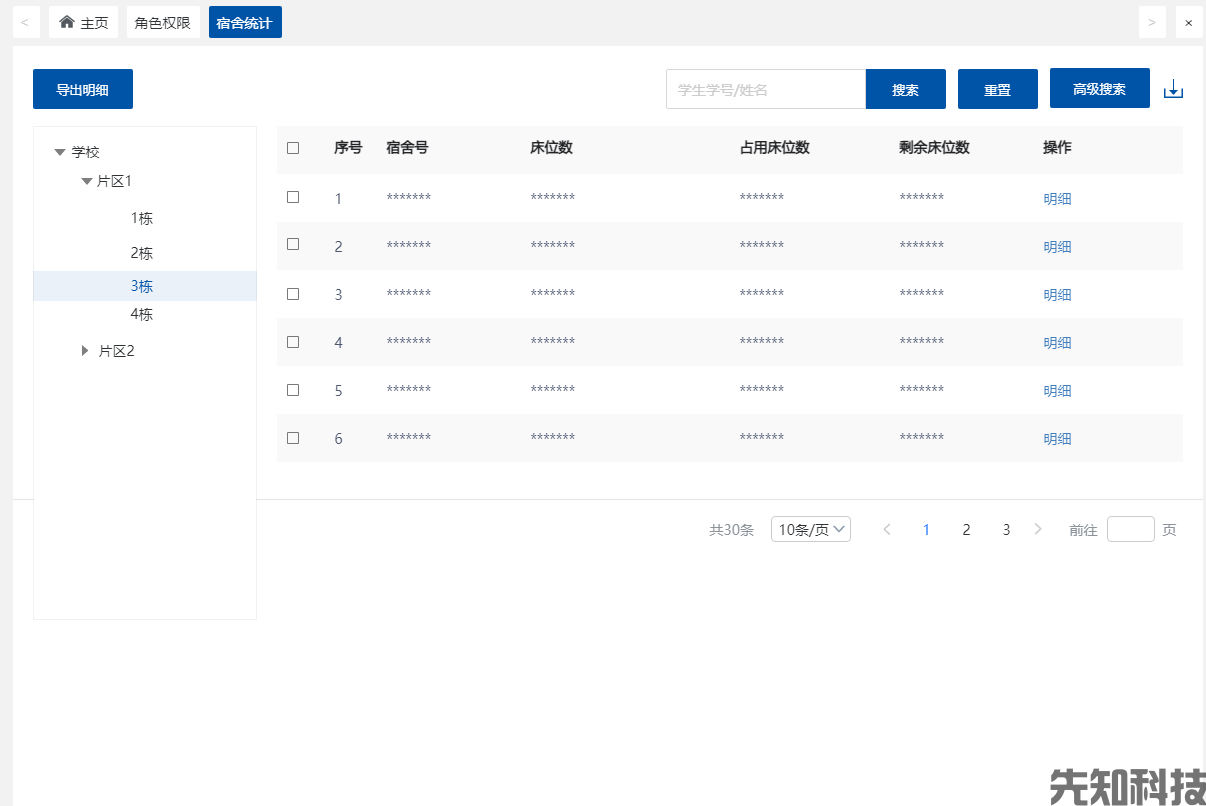Screen dimensions: 1206x806
Task: Click the 学生学号/姓名 search field
Action: [x=766, y=89]
